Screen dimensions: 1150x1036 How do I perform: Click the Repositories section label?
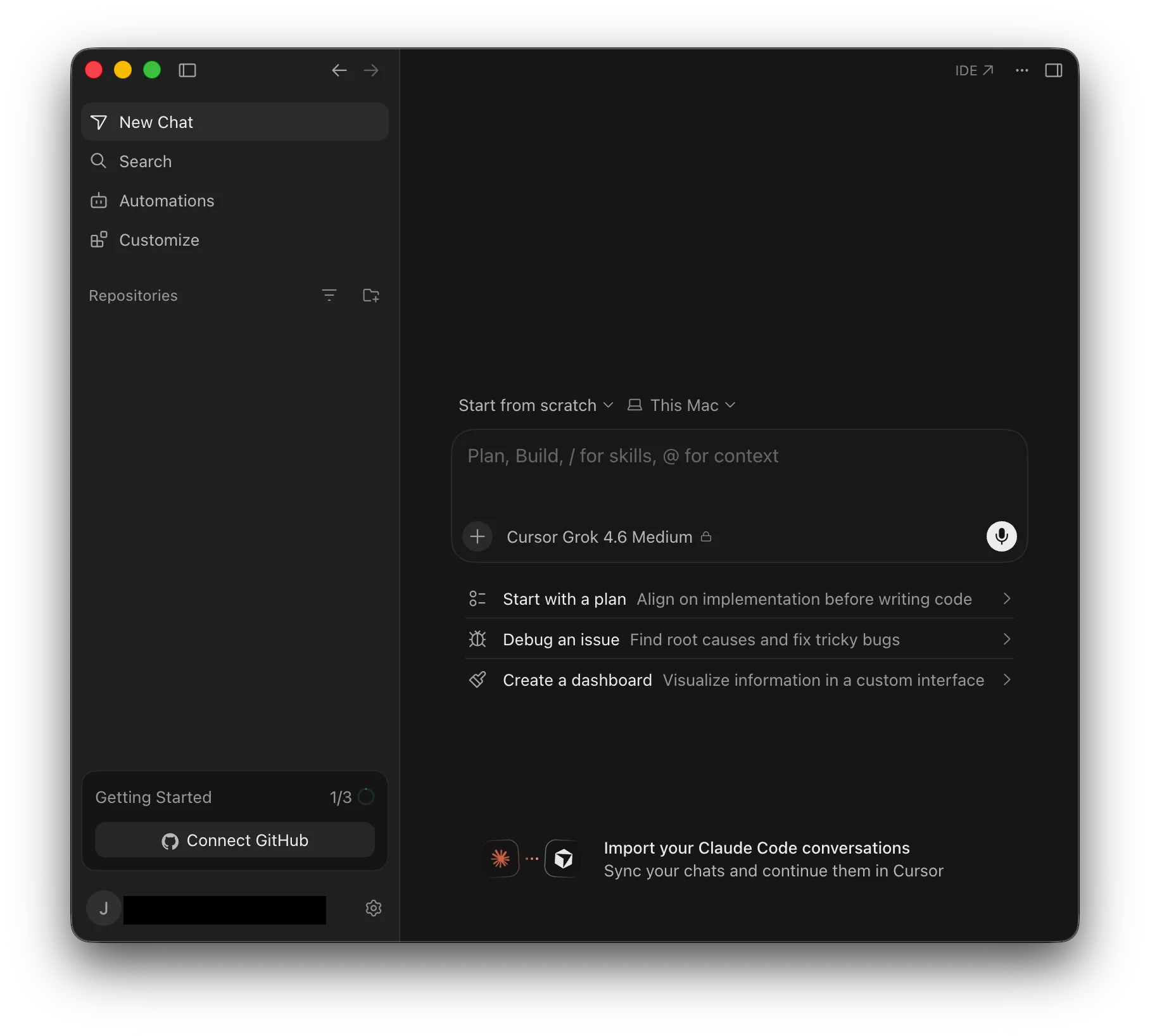pos(133,296)
